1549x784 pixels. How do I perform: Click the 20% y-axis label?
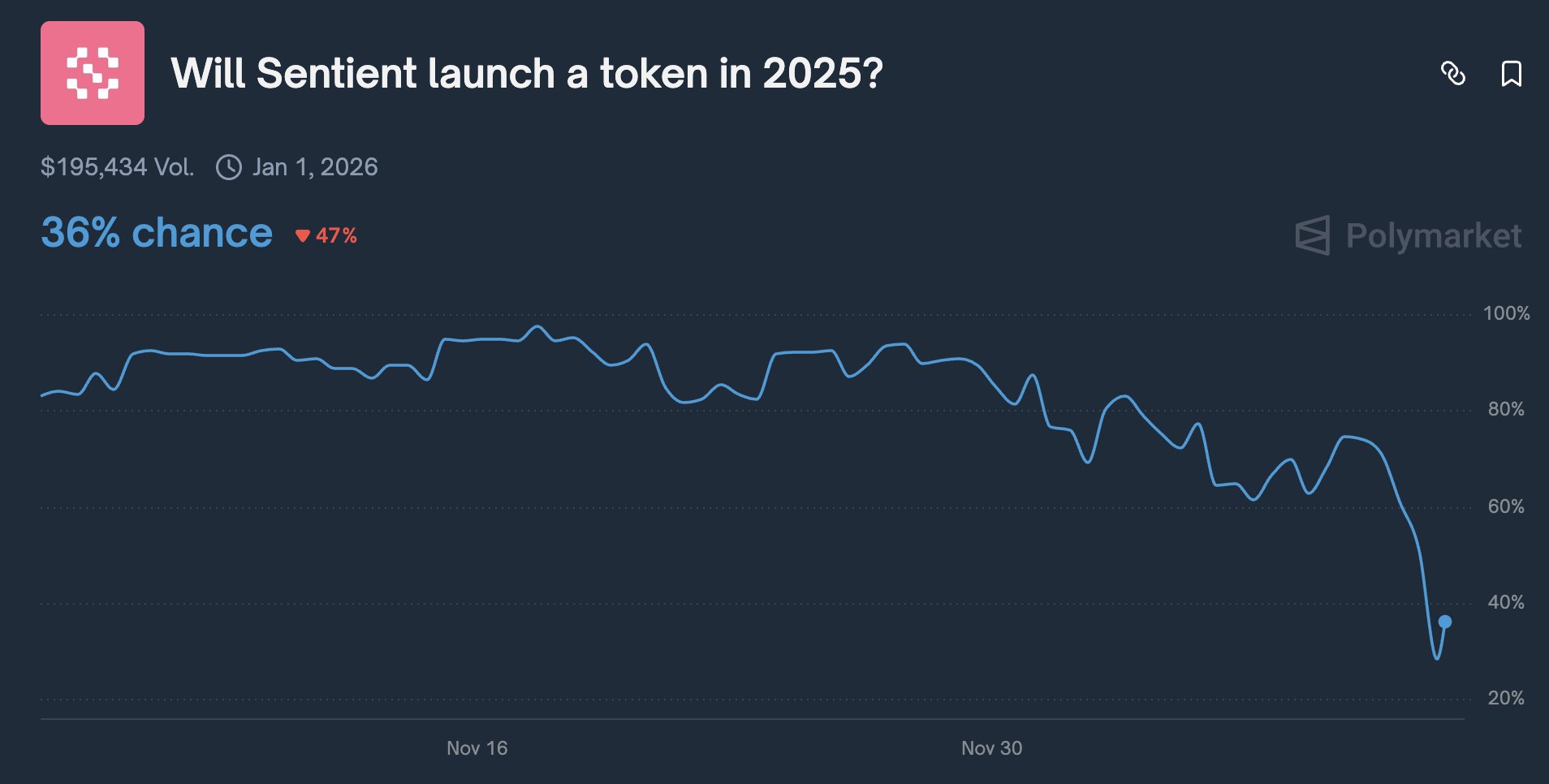(x=1506, y=698)
